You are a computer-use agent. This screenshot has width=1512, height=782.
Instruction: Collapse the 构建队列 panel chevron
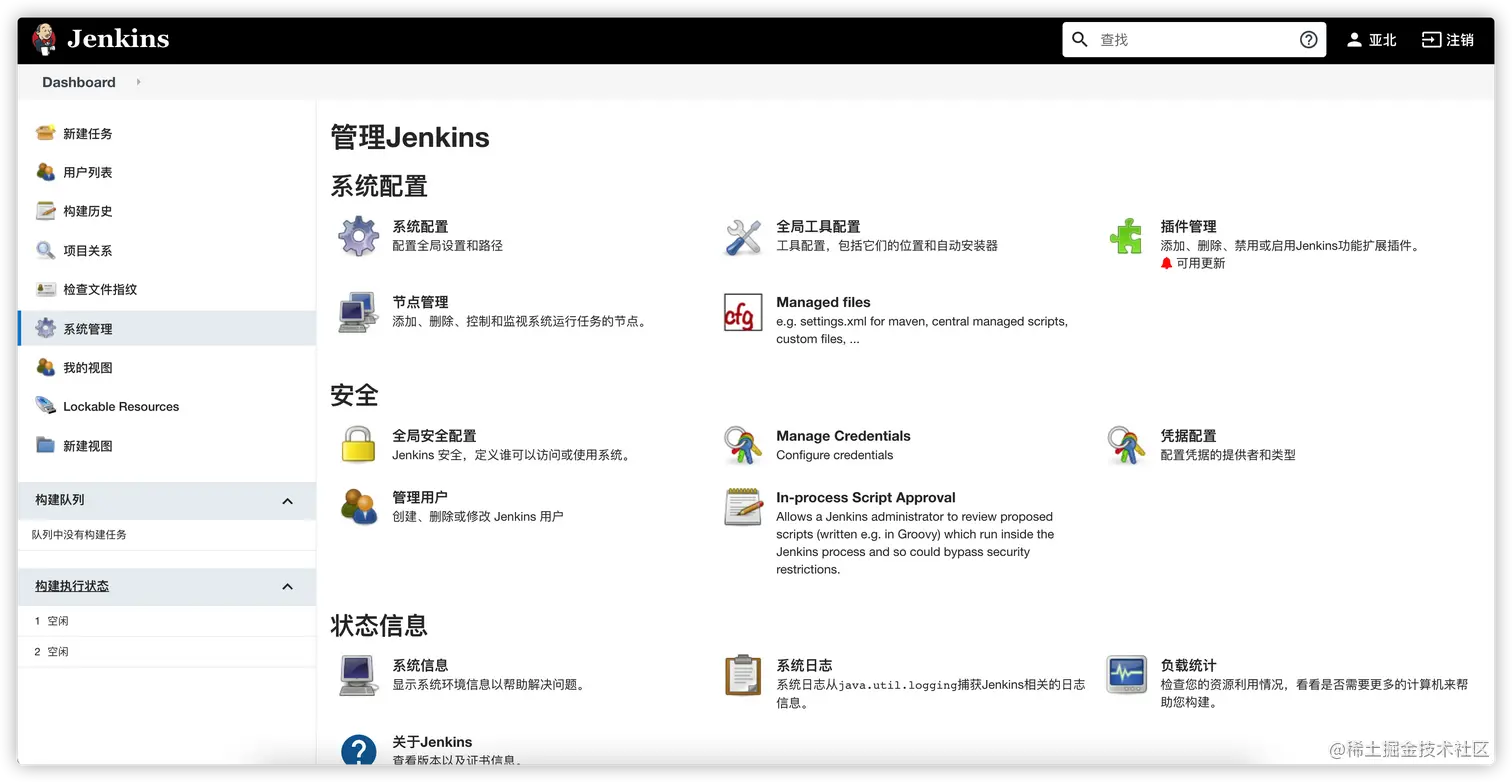tap(288, 501)
